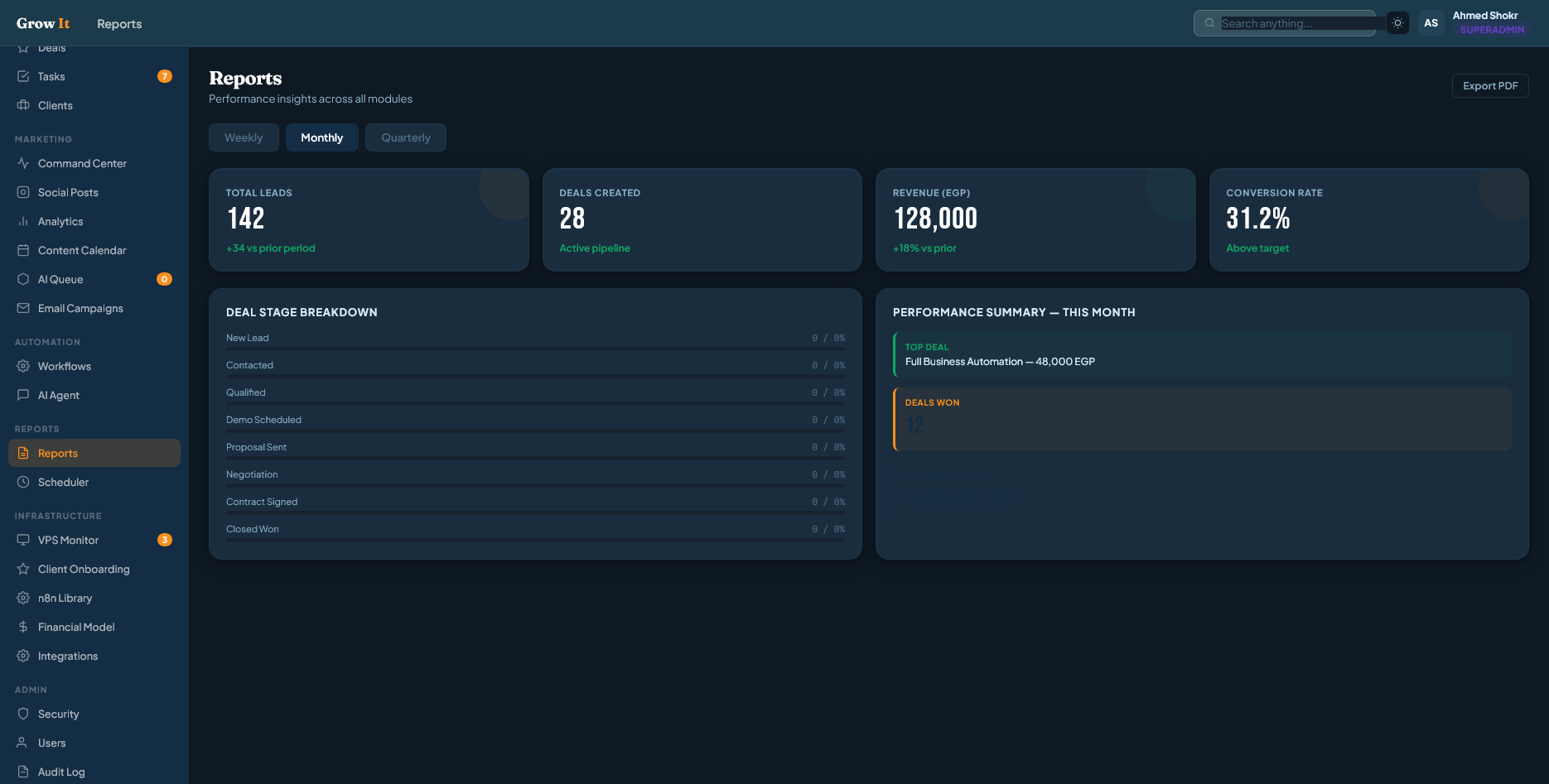
Task: Click the Export PDF button
Action: pos(1489,86)
